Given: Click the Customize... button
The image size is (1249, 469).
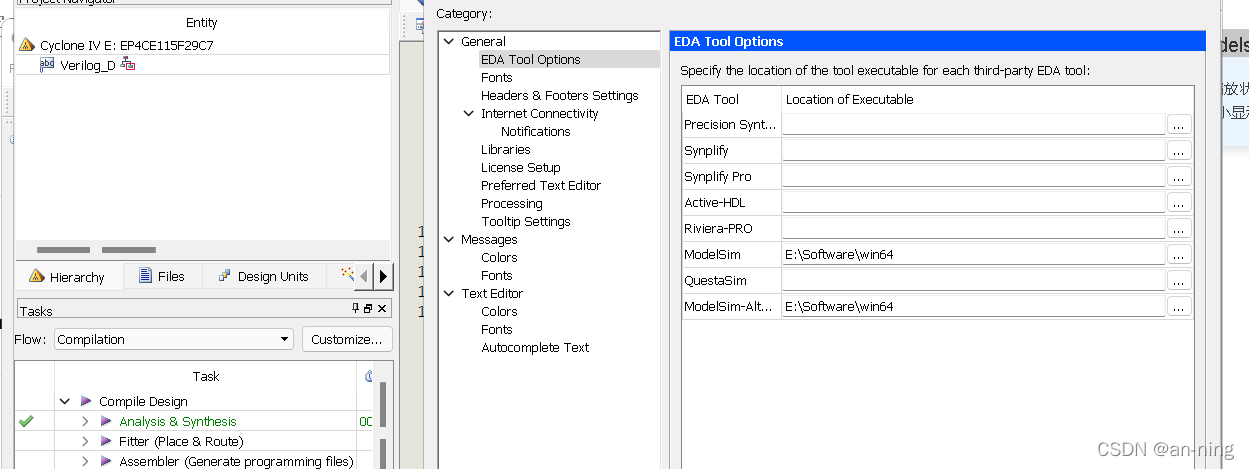Looking at the screenshot, I should coord(347,339).
